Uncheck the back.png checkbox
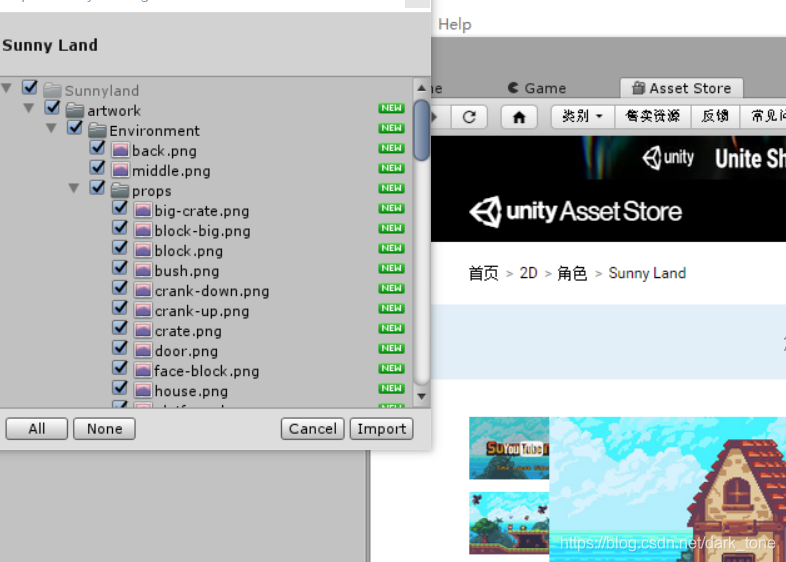The height and width of the screenshot is (562, 786). (97, 147)
